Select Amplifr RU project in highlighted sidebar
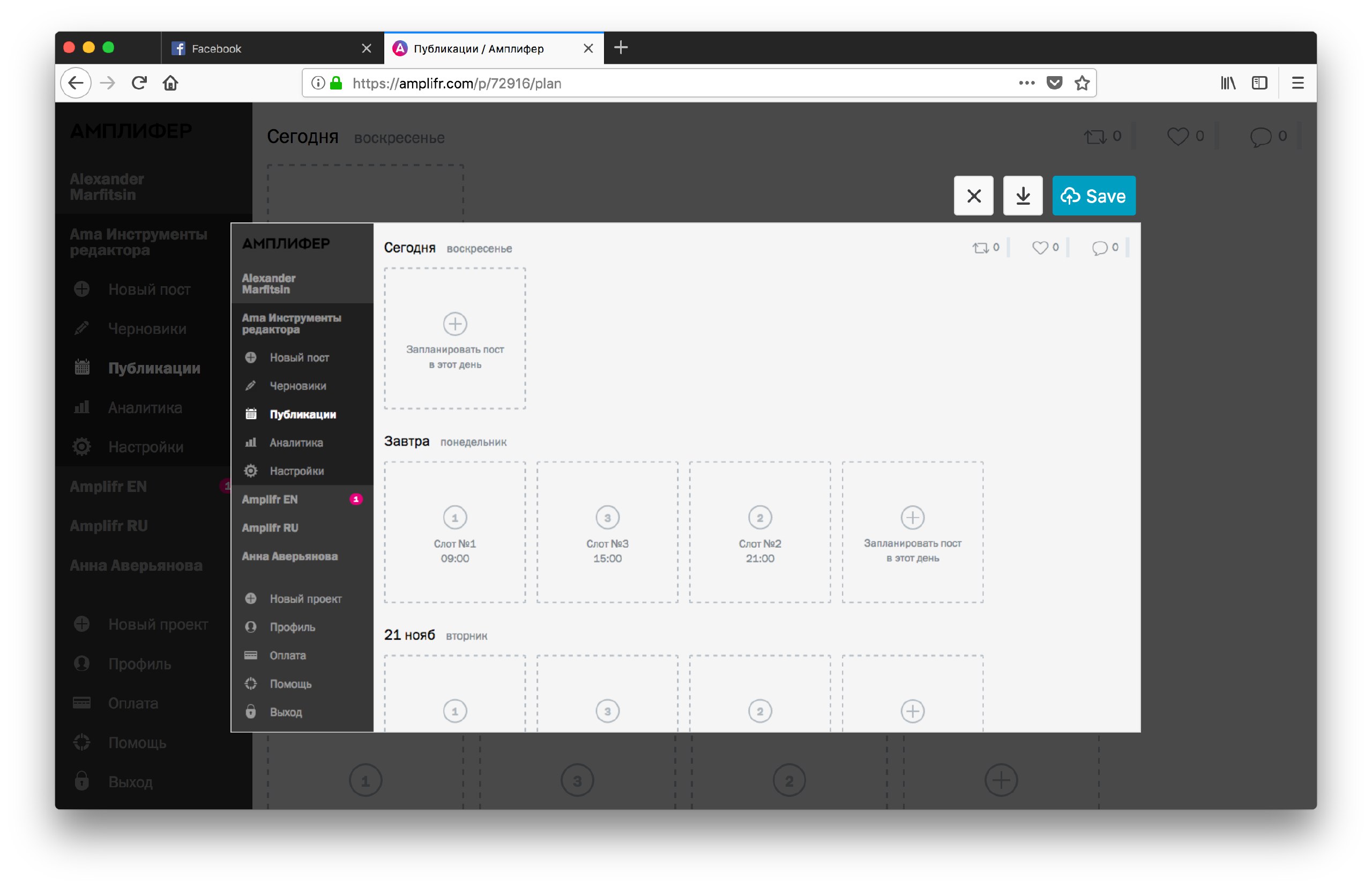 (270, 528)
